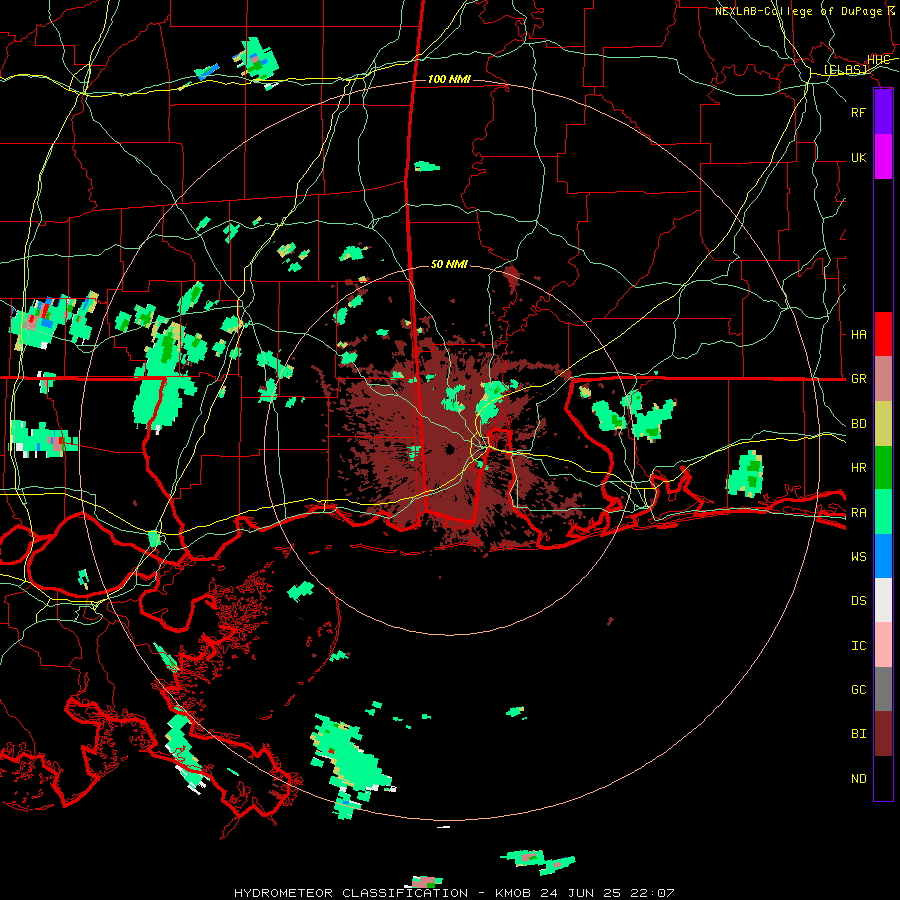Click the 'HR' legend label
This screenshot has height=900, width=900.
(x=858, y=468)
